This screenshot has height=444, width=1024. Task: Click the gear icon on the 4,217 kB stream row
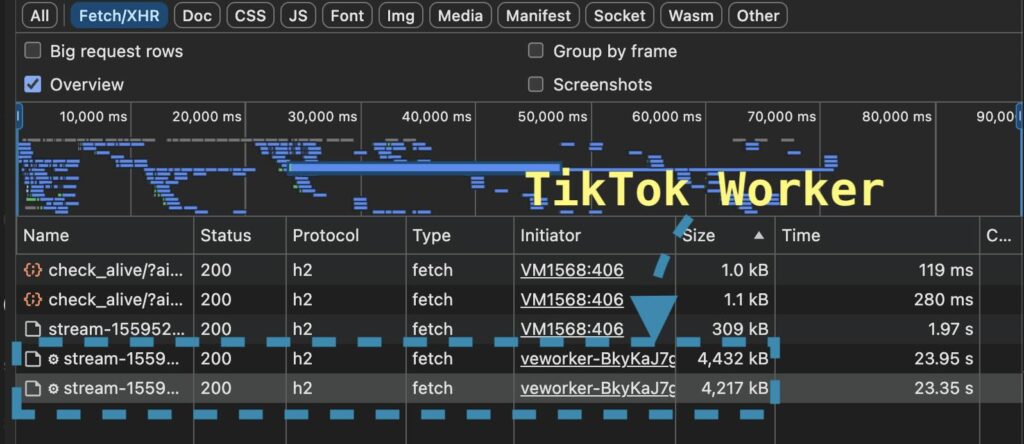[54, 388]
